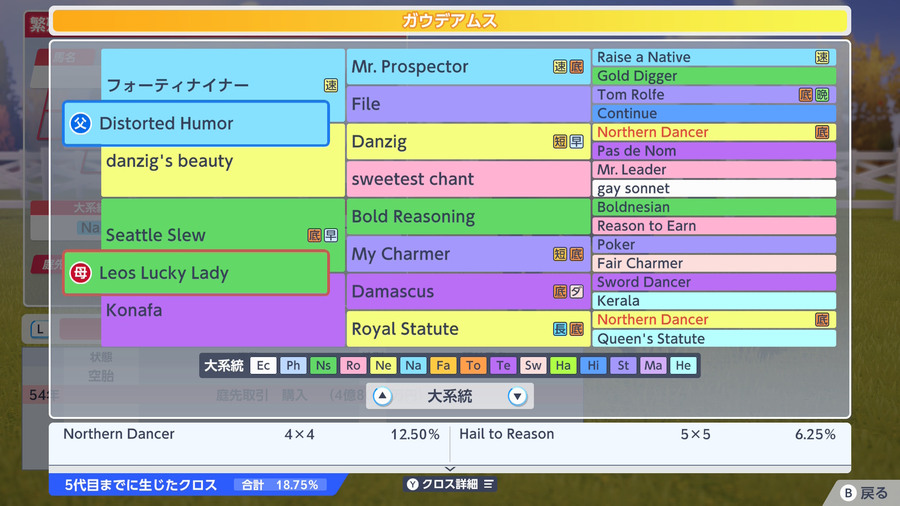Viewport: 900px width, 506px height.
Task: Select the Distorted Humor sire entry
Action: point(196,123)
